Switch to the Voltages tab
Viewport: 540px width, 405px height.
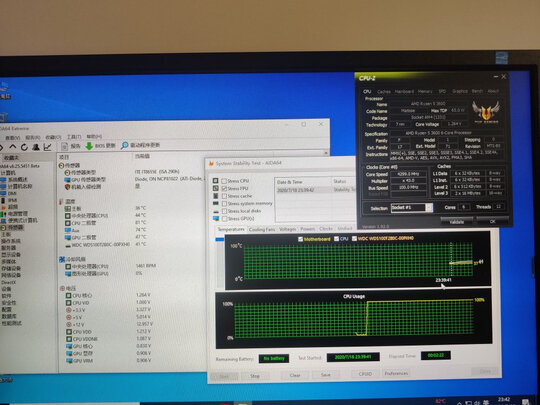pos(288,229)
